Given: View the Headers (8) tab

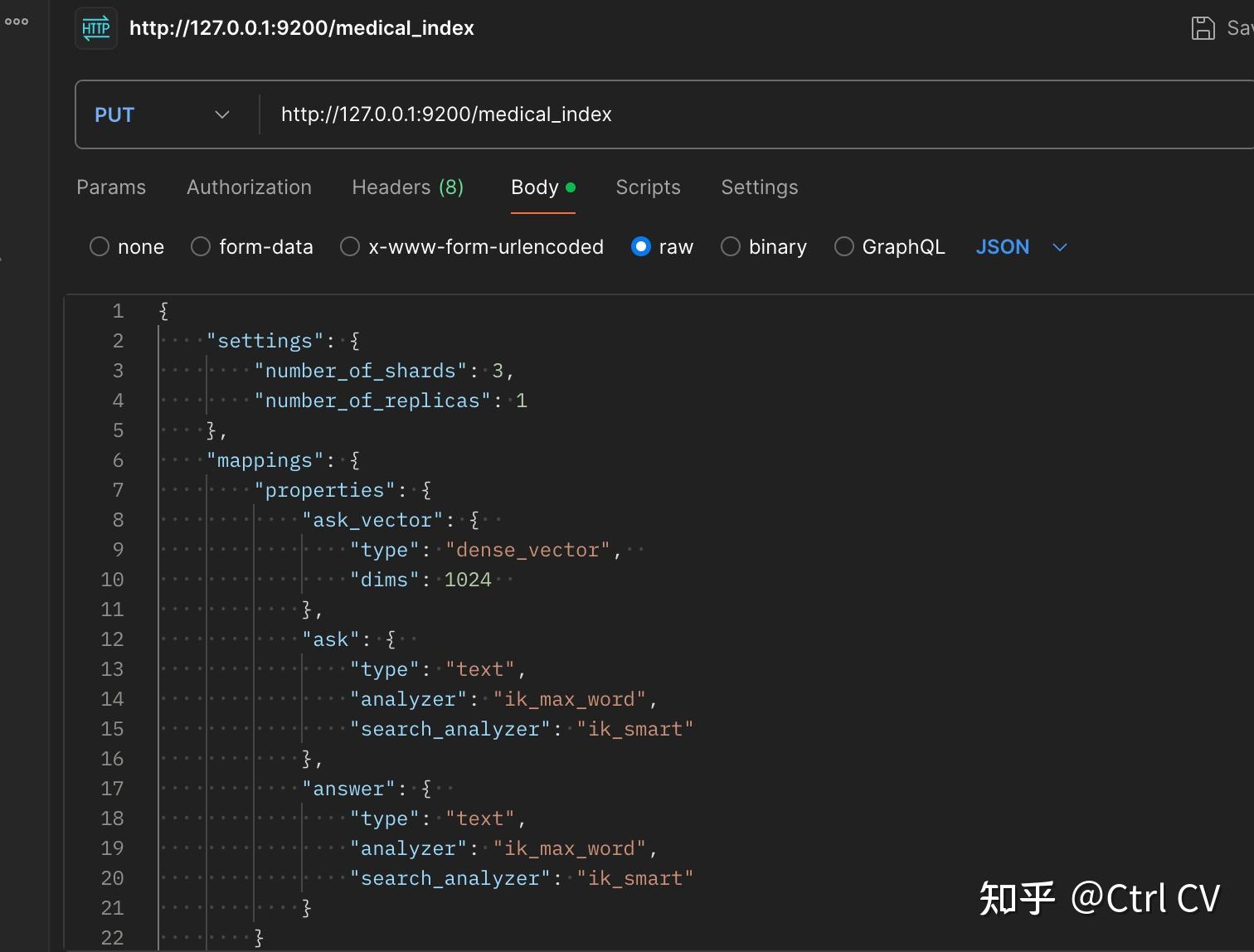Looking at the screenshot, I should pos(407,187).
